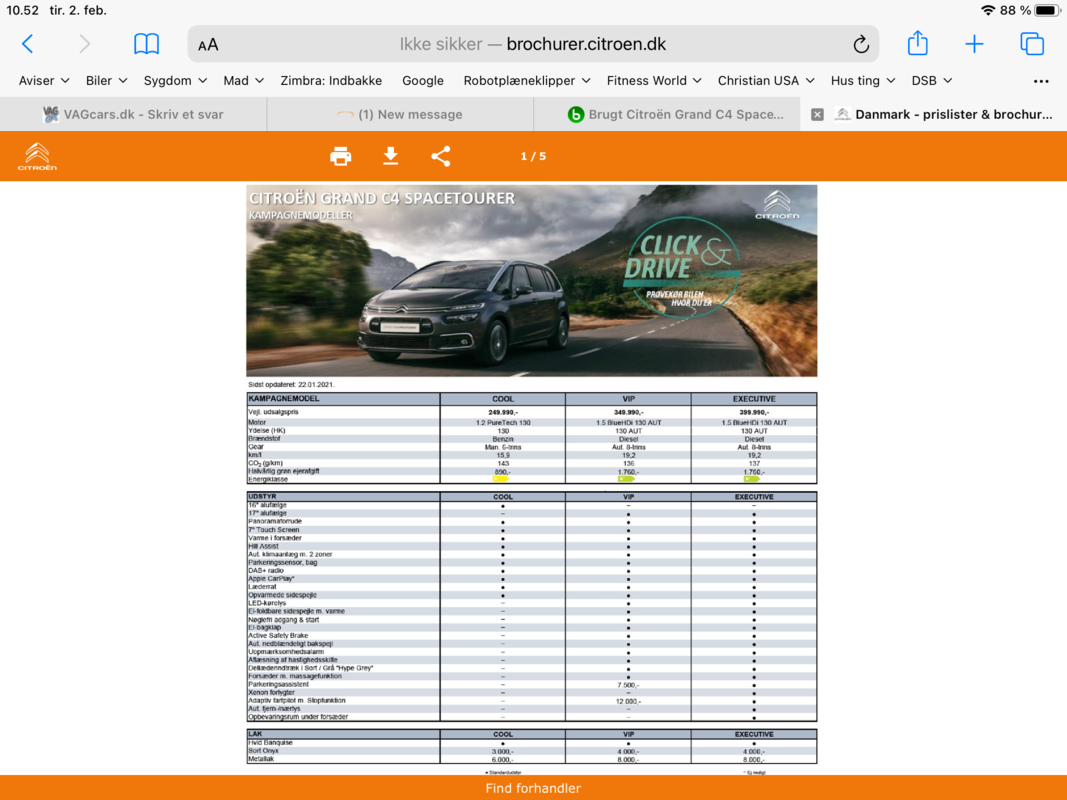Switch to VAGcars.dk tab
Viewport: 1067px width, 800px height.
point(133,114)
